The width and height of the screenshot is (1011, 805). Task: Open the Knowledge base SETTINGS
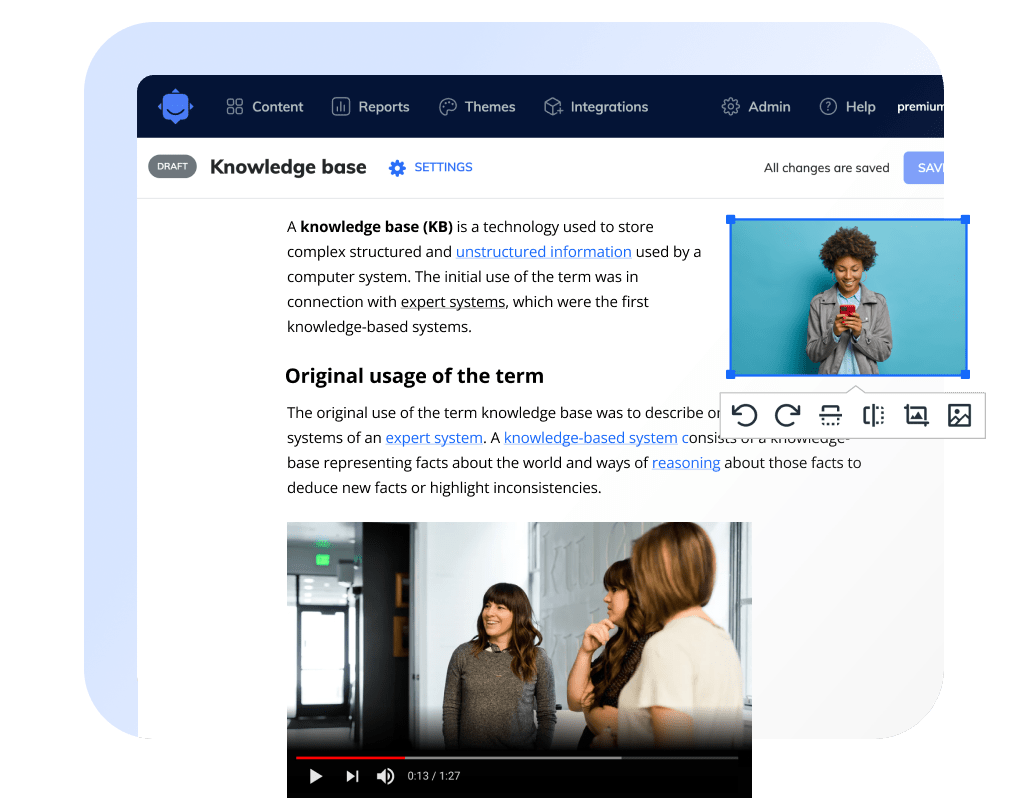pyautogui.click(x=430, y=167)
